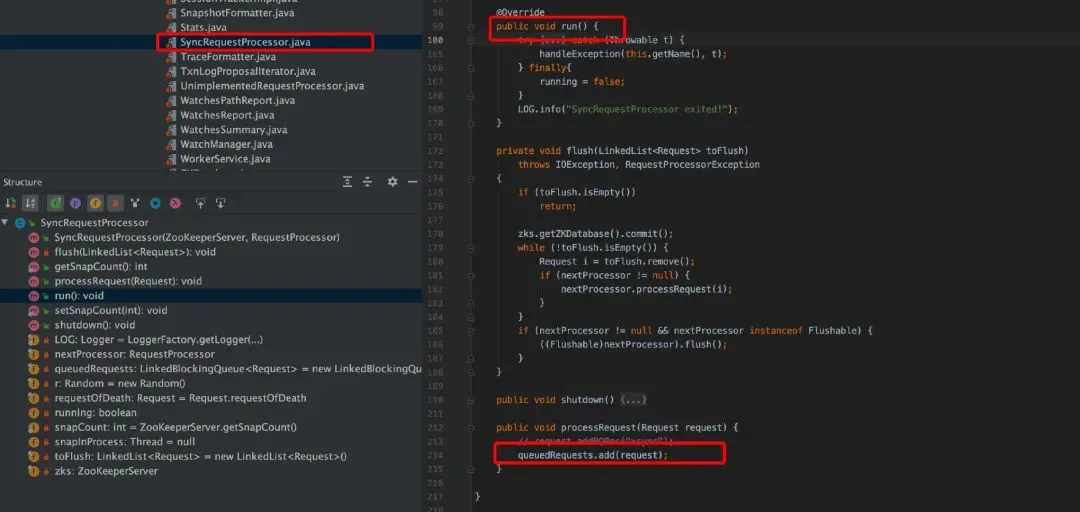1080x512 pixels.
Task: Toggle Show Non-Public red lock icon
Action: coord(115,203)
